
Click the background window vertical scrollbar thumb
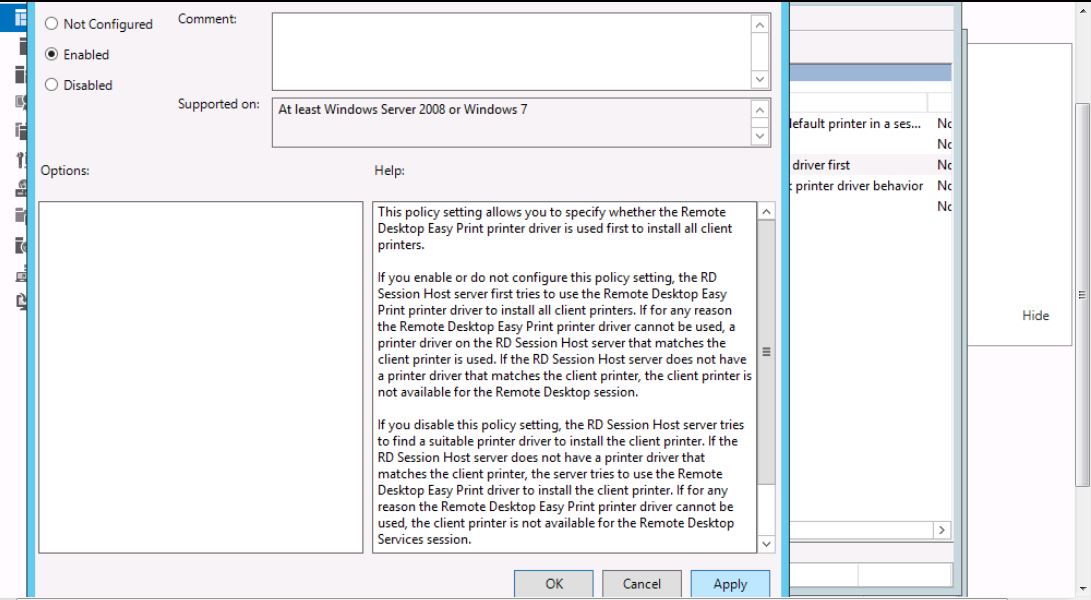[1082, 295]
